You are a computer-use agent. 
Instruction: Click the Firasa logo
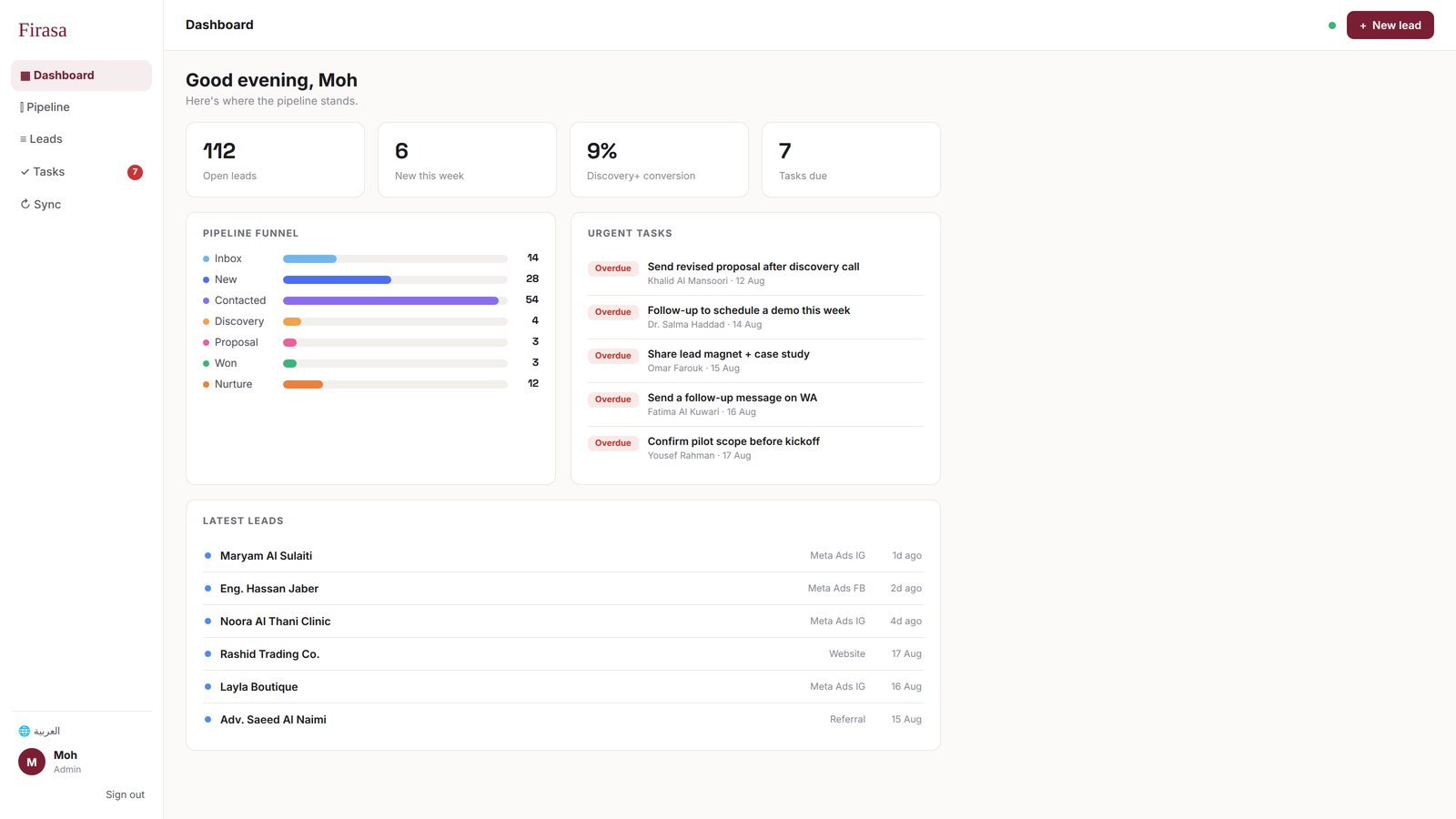click(43, 30)
